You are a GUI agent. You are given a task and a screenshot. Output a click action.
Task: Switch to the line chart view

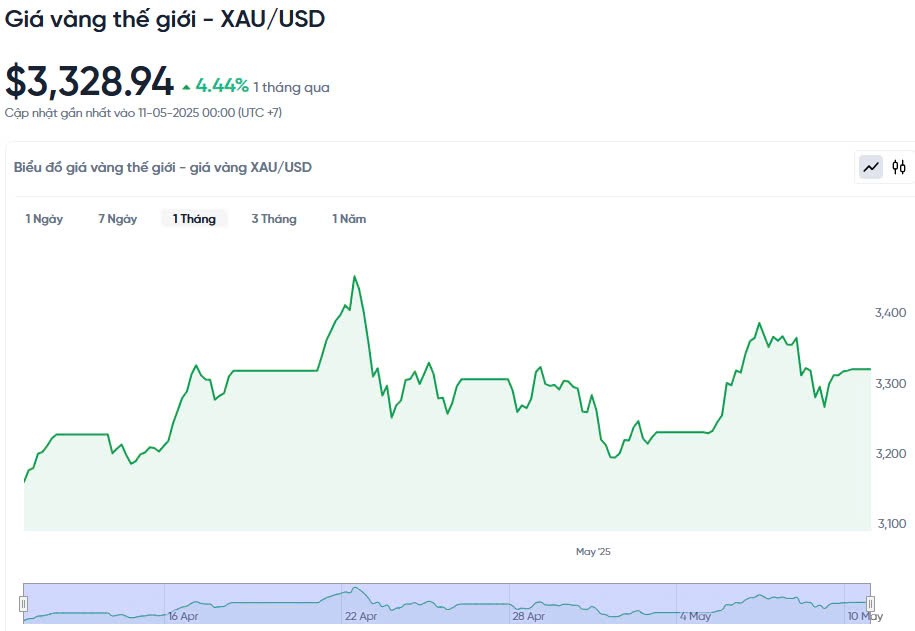coord(872,167)
